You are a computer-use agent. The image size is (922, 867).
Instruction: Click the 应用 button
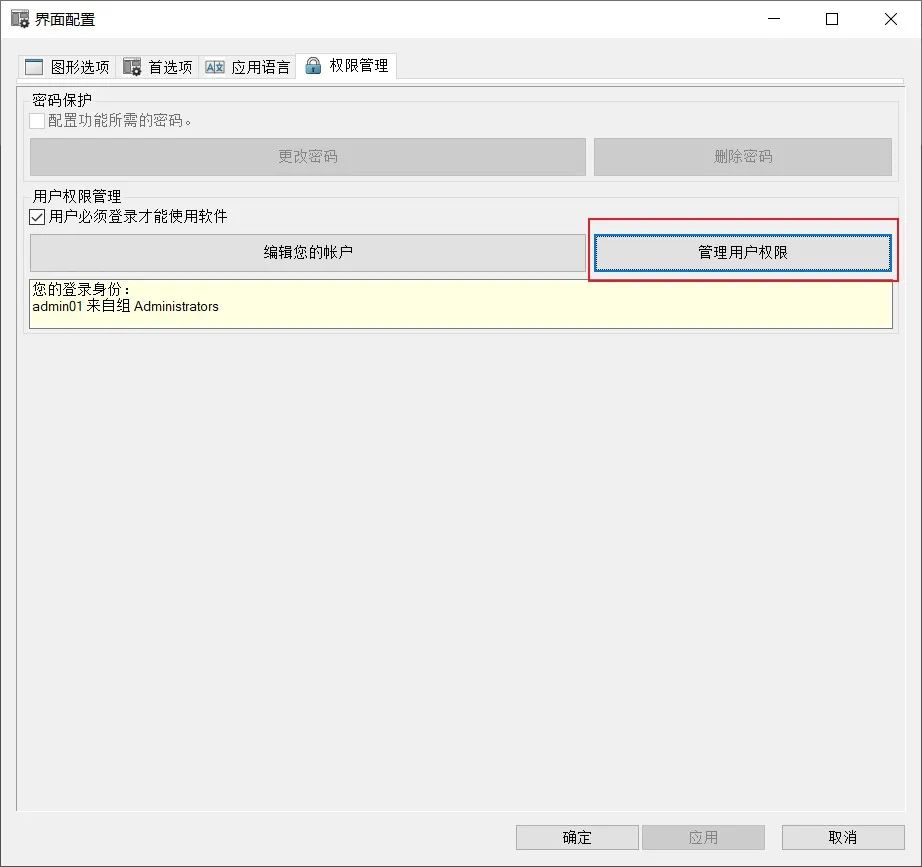701,837
